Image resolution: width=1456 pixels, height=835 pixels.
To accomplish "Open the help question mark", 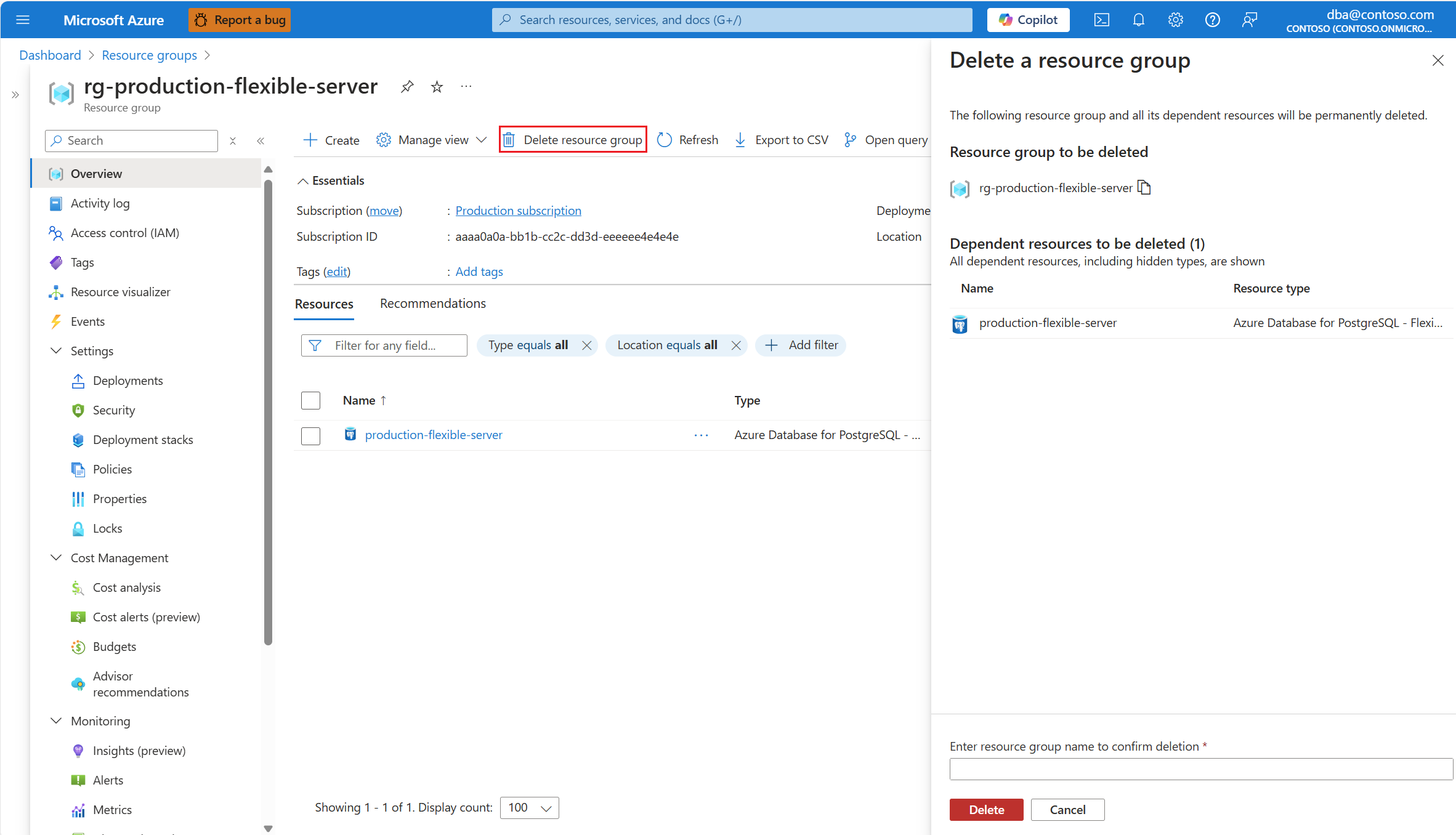I will click(1213, 20).
